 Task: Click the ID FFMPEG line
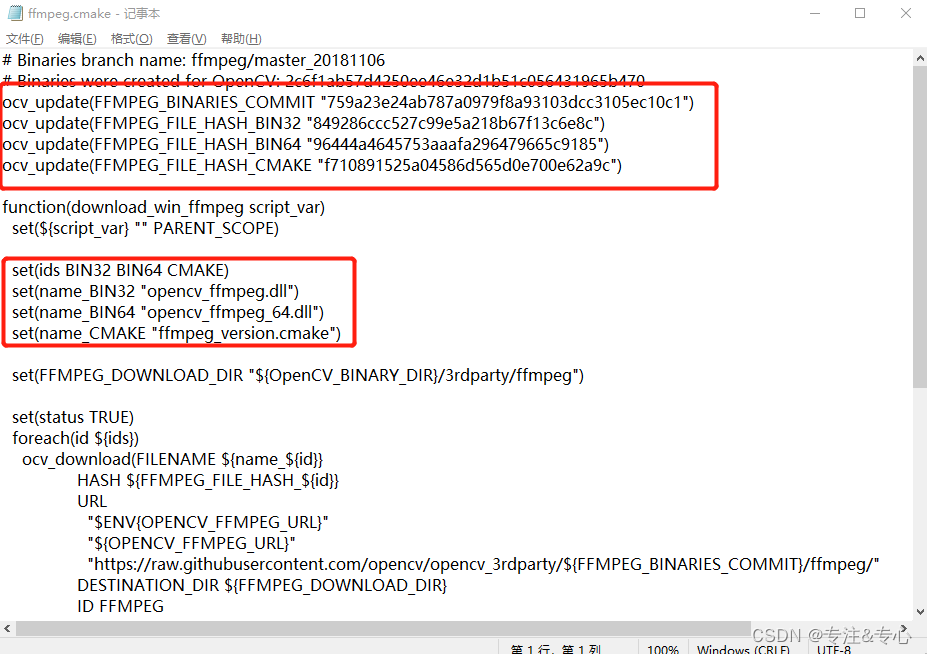click(121, 607)
